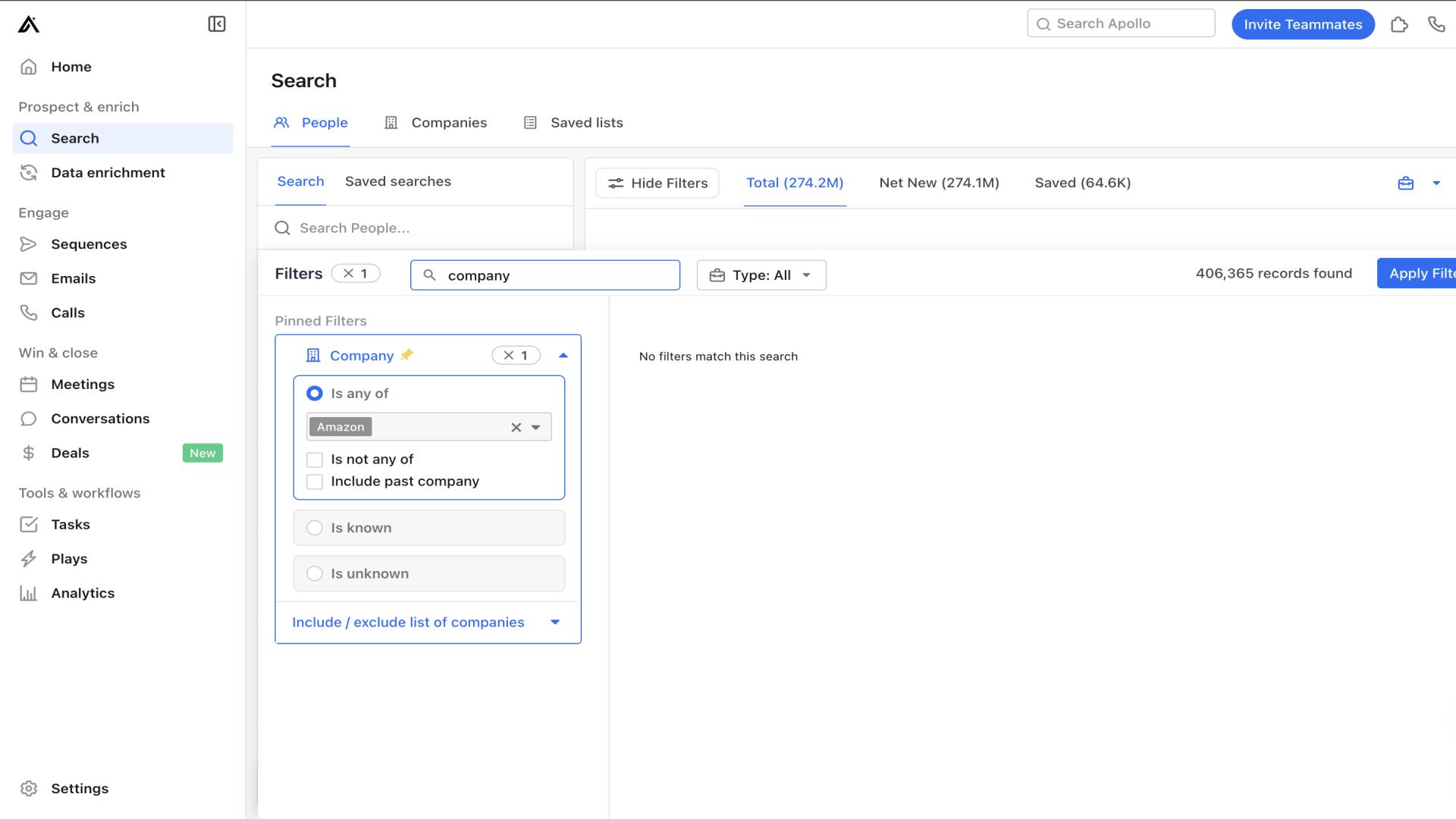Click the Emails icon in sidebar
This screenshot has height=819, width=1456.
[x=27, y=278]
